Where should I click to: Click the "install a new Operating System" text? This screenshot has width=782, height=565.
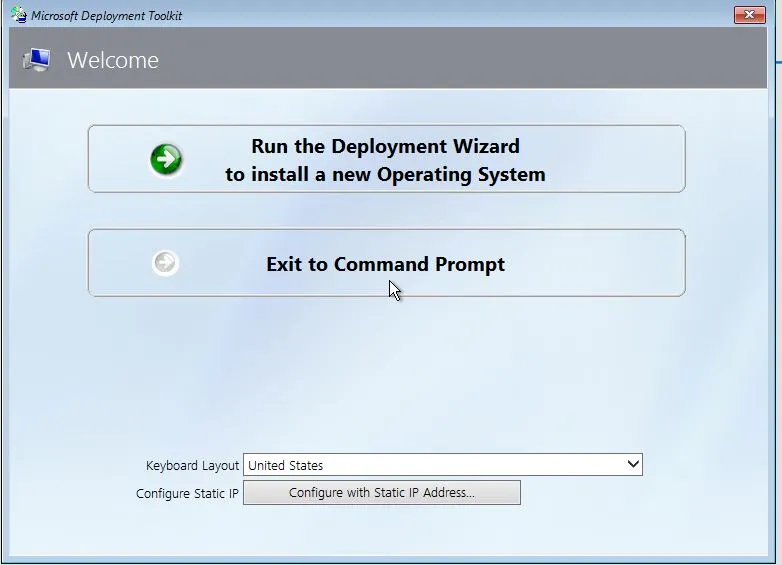pyautogui.click(x=385, y=174)
